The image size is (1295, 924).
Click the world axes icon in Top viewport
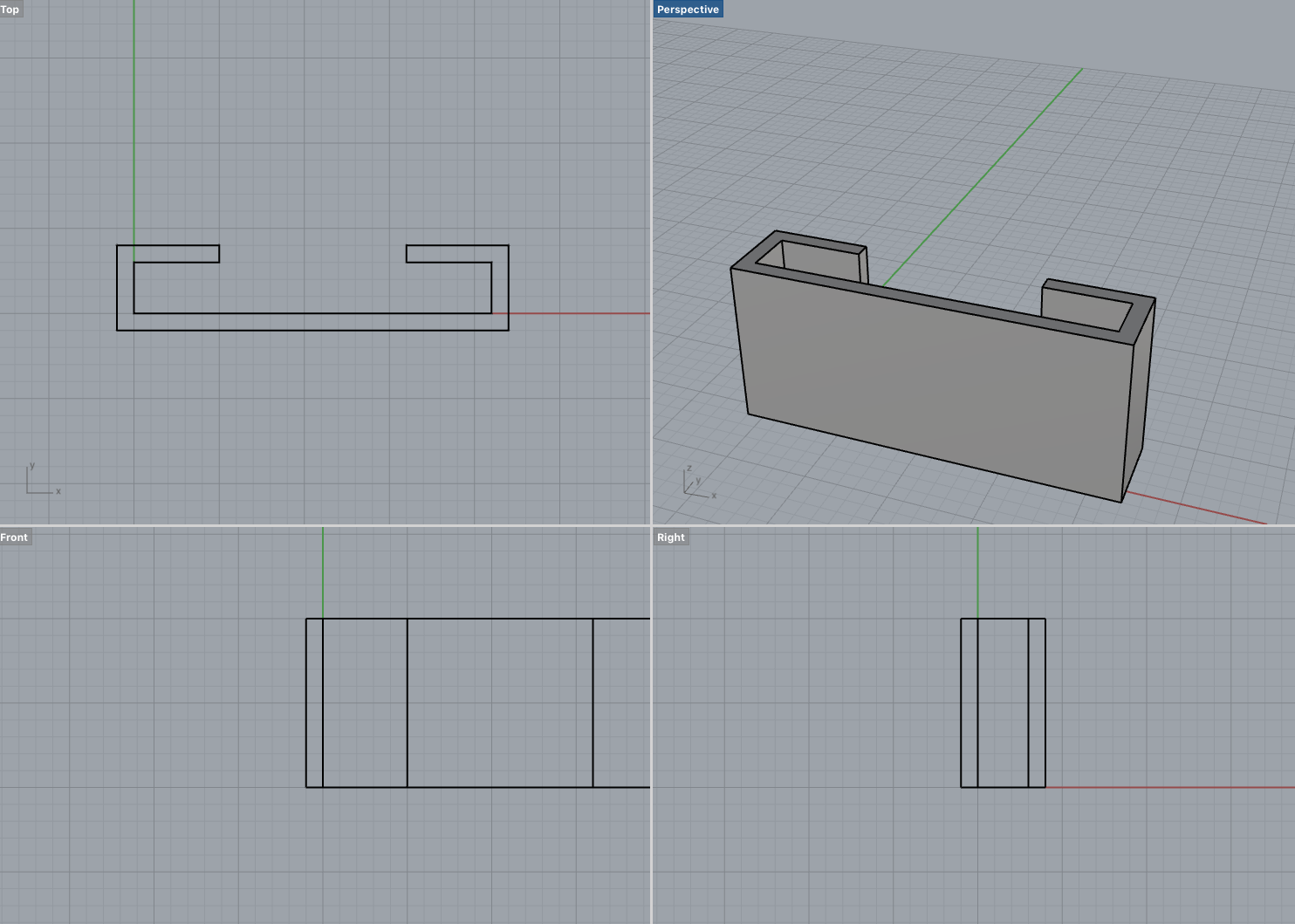(x=40, y=482)
